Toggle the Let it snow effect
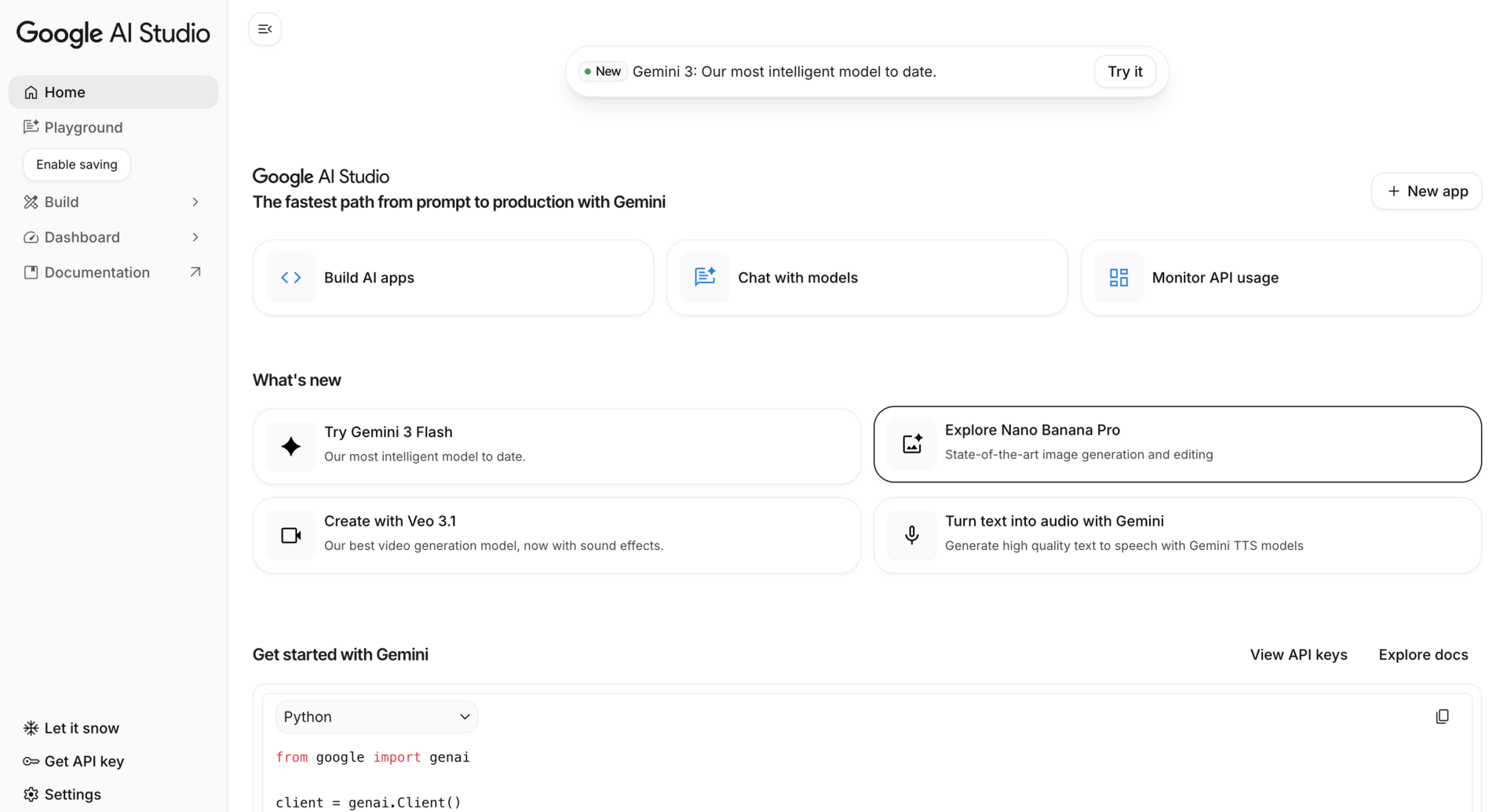1507x812 pixels. pos(70,727)
